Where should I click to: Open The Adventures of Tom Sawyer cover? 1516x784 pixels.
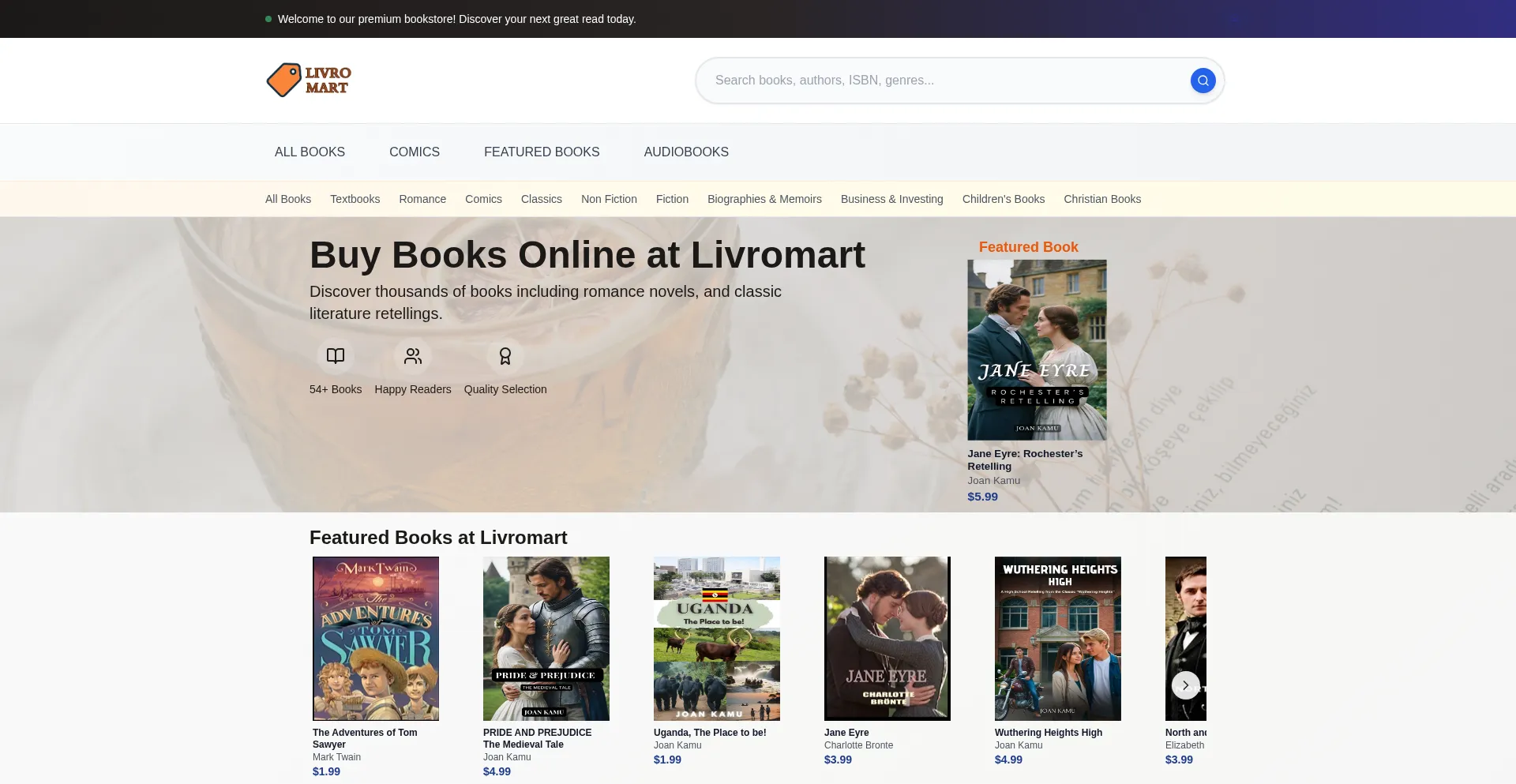pyautogui.click(x=376, y=638)
